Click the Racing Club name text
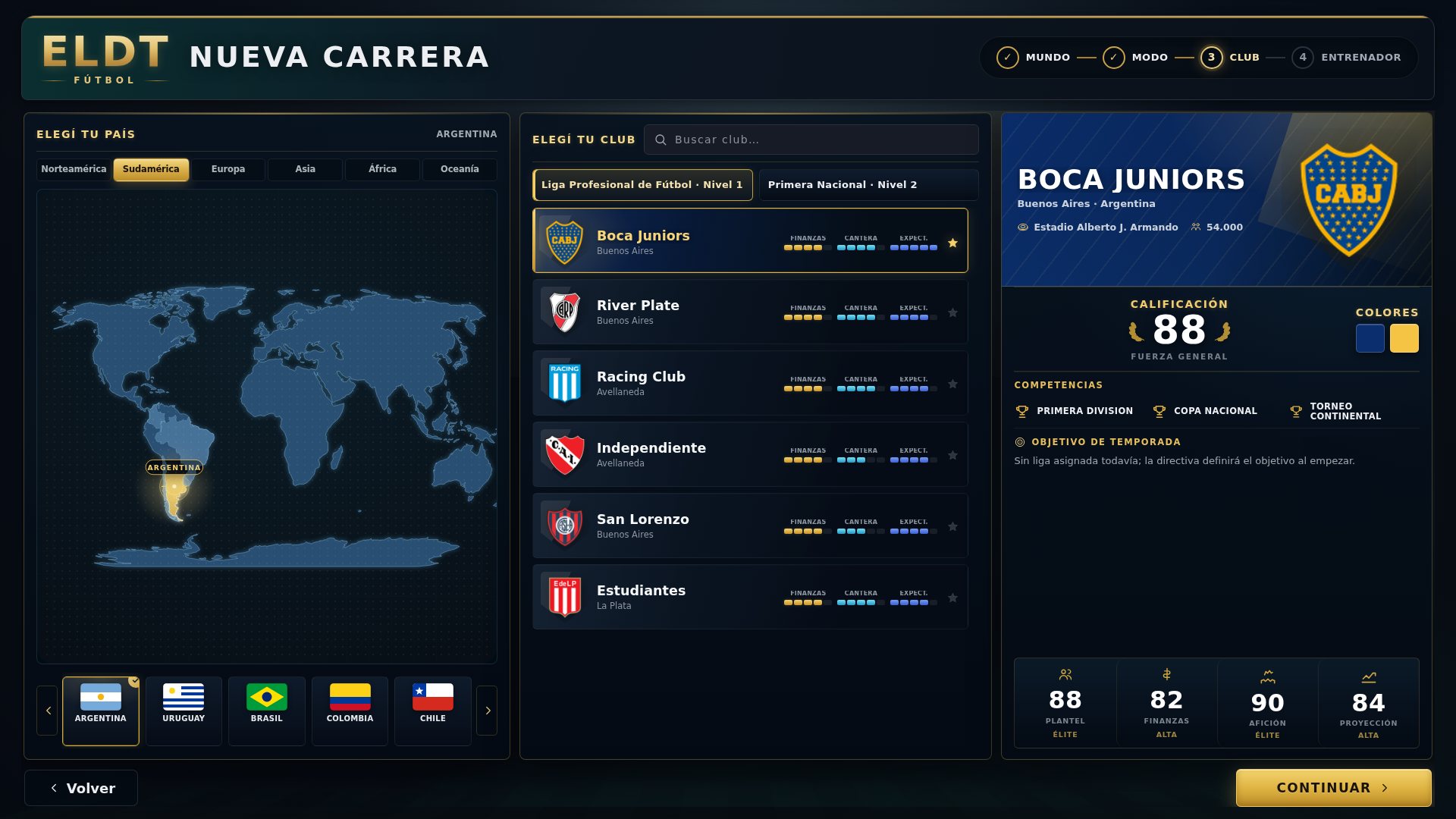 641,377
